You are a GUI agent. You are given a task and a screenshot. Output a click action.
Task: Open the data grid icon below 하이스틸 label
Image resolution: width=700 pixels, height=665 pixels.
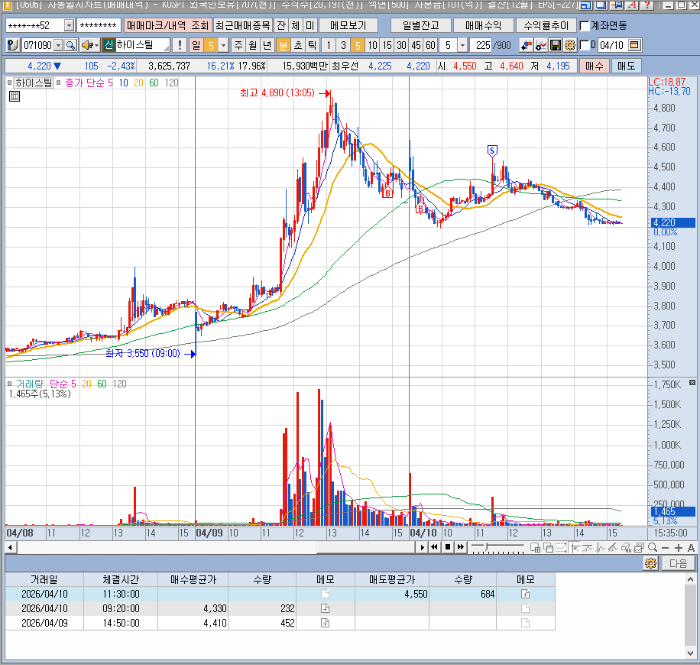pyautogui.click(x=14, y=96)
